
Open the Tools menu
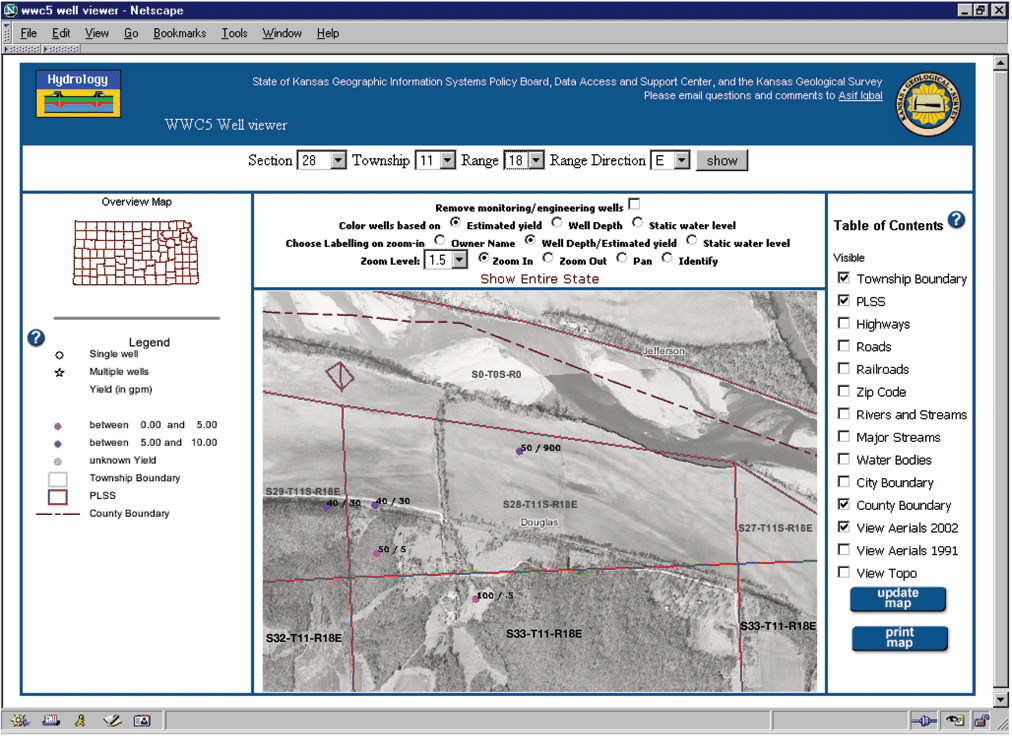click(x=234, y=34)
